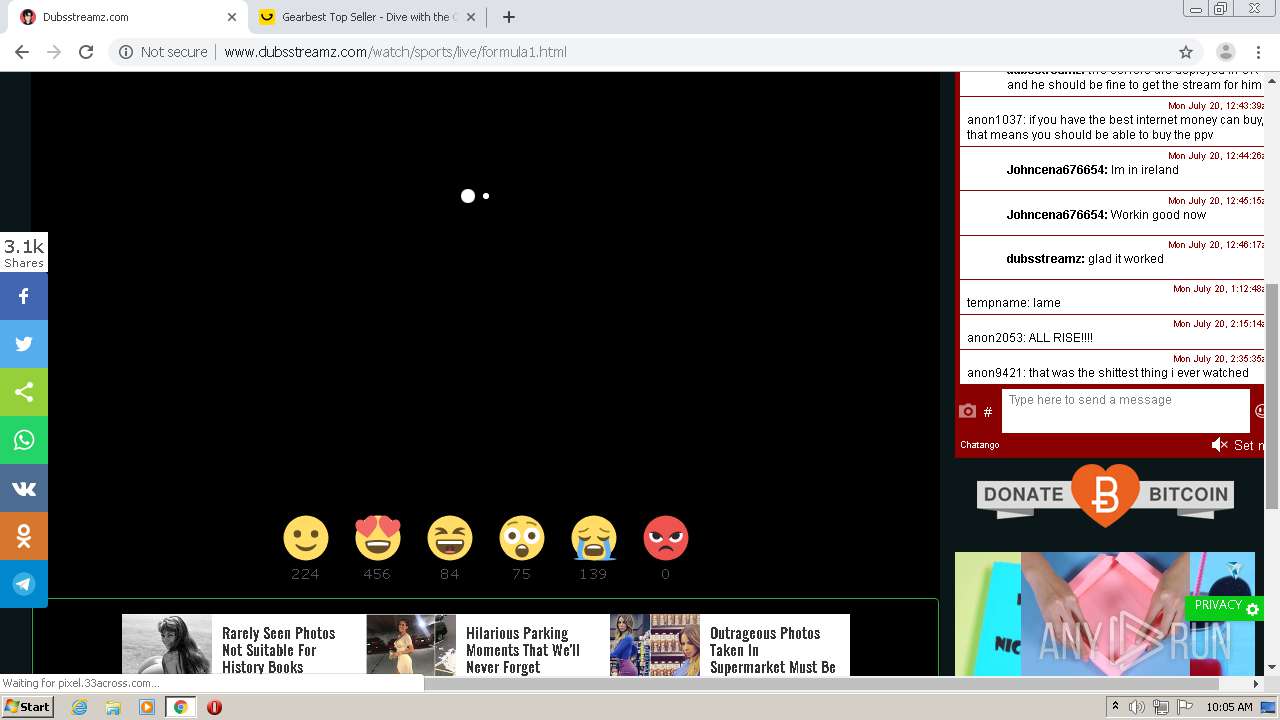Click the Donate Bitcoin banner
The image size is (1280, 720).
1105,495
